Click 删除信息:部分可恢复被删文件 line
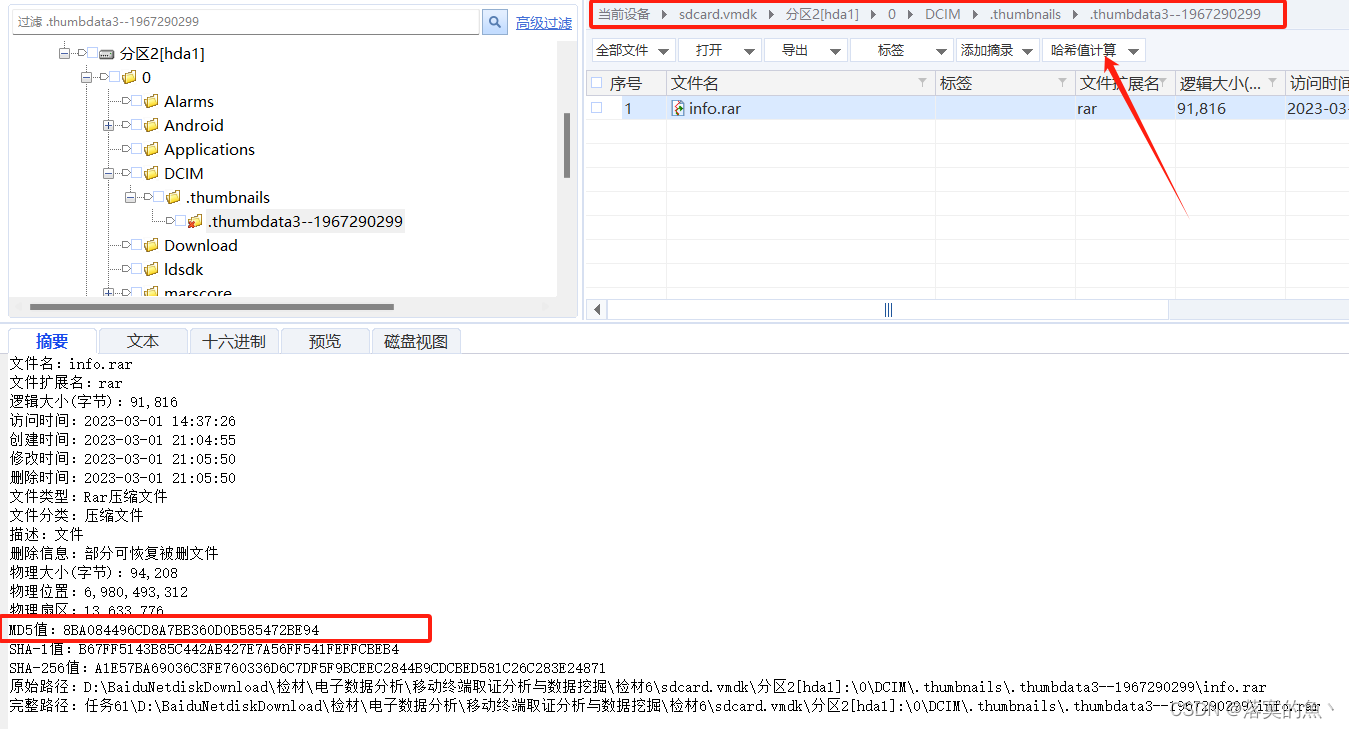This screenshot has height=729, width=1349. click(x=114, y=554)
